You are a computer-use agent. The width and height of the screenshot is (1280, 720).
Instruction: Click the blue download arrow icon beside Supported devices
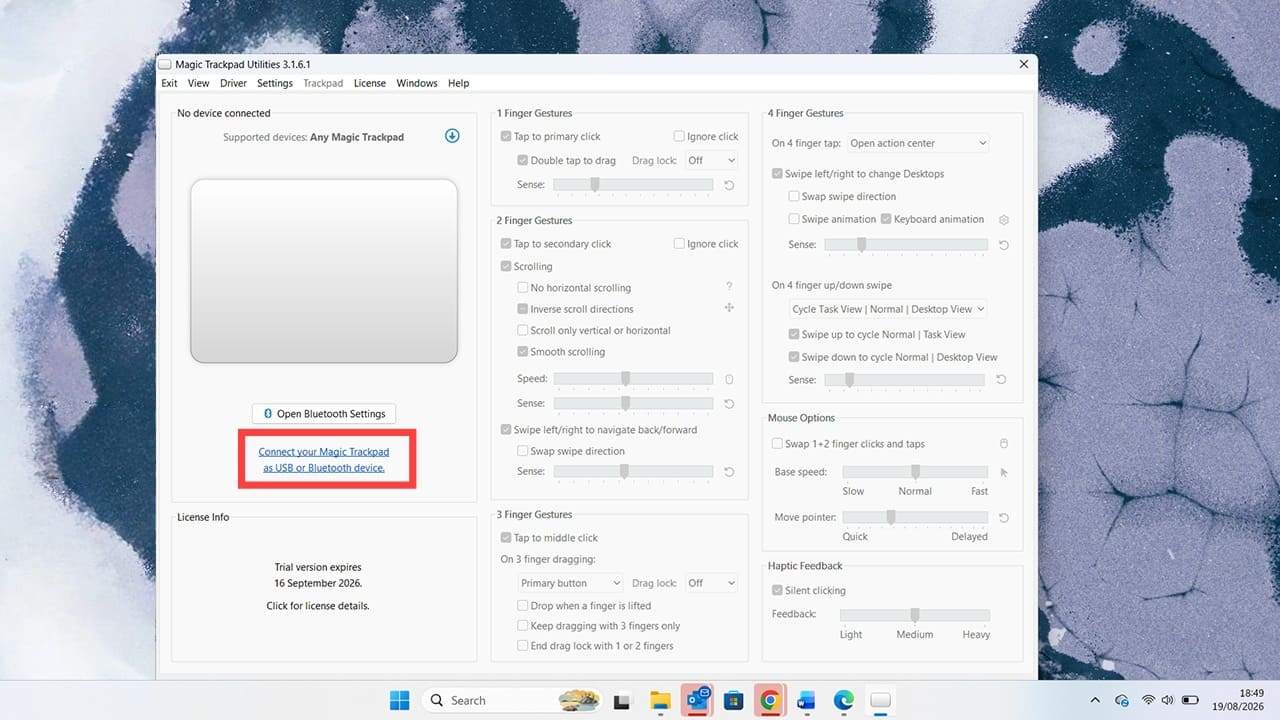click(x=452, y=136)
